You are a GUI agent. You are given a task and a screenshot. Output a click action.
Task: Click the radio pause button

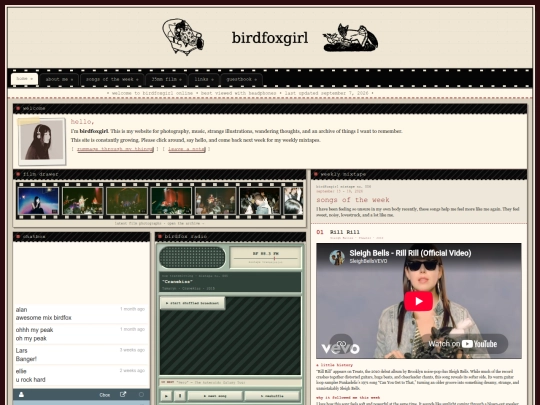(180, 396)
